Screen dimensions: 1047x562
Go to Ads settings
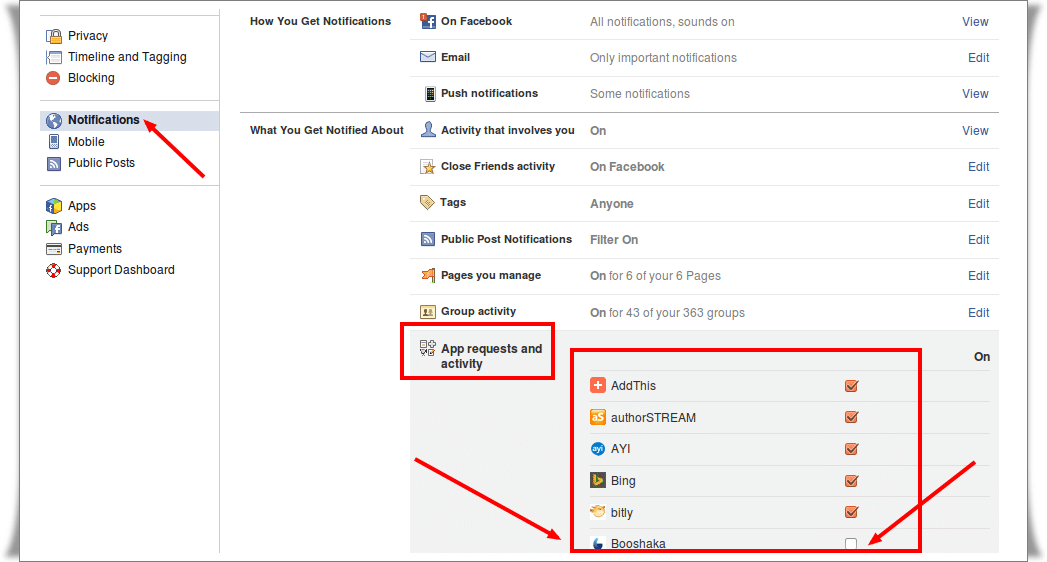click(78, 227)
